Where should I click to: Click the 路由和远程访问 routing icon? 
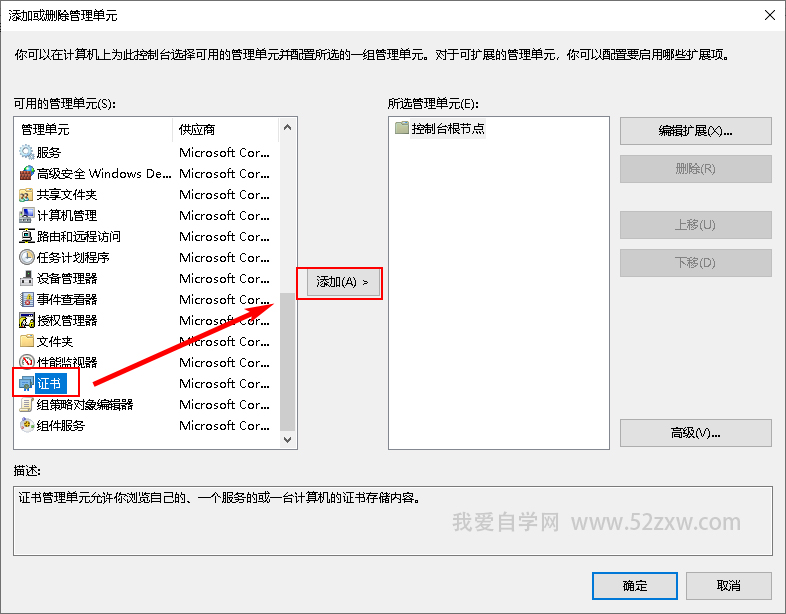(27, 236)
